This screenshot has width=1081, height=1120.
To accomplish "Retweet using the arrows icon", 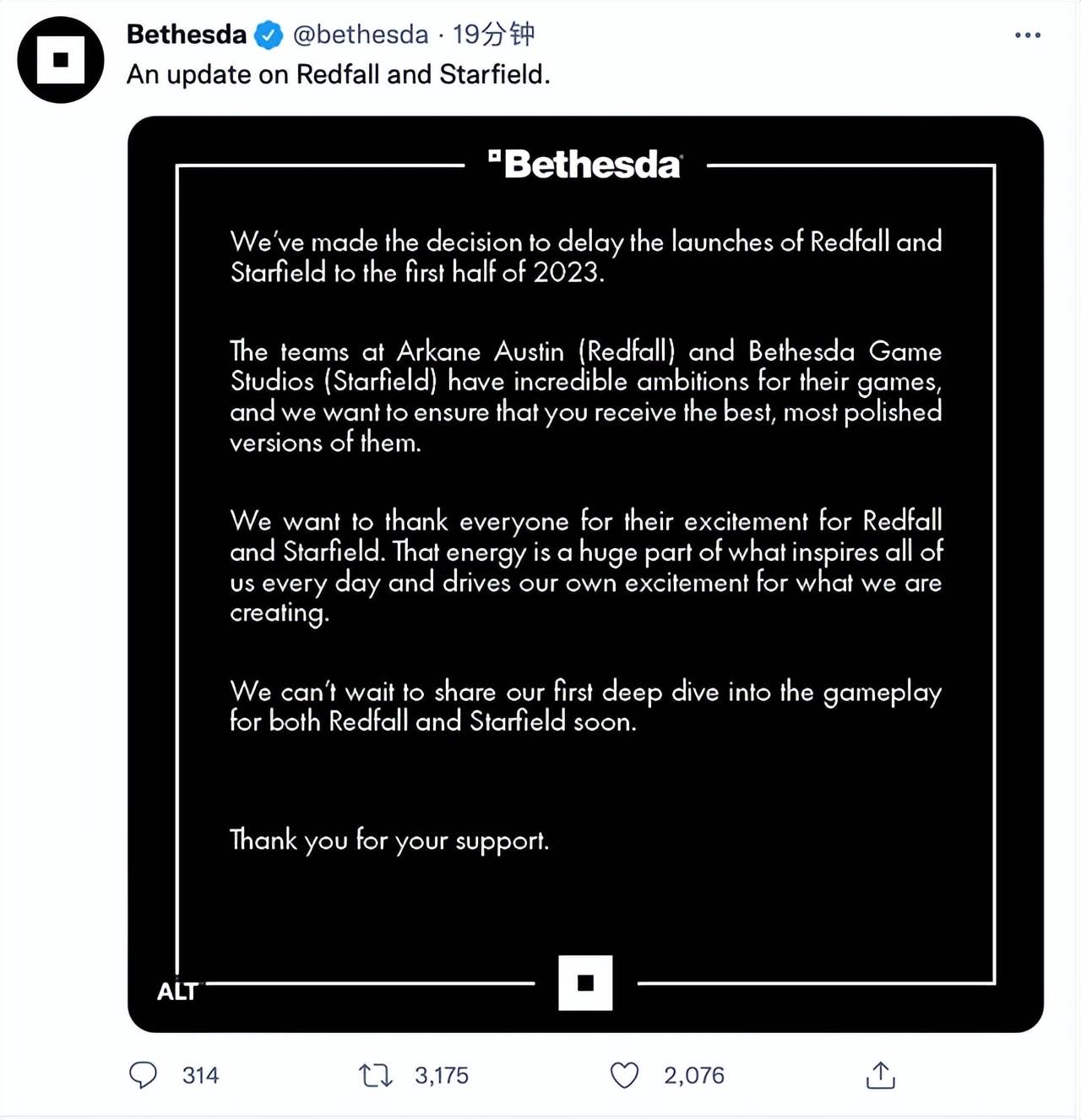I will 375,1075.
